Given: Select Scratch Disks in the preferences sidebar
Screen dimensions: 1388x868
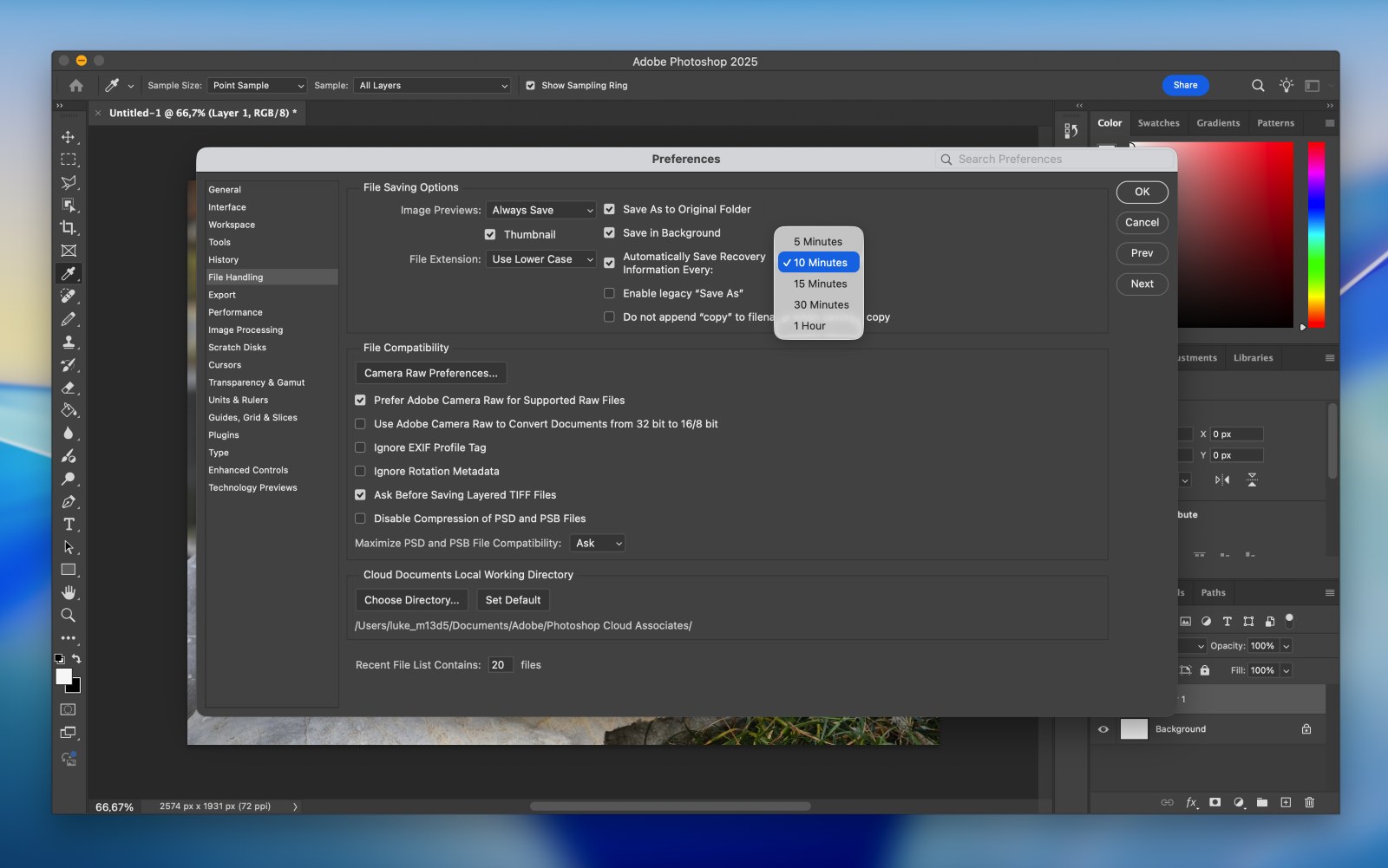Looking at the screenshot, I should pyautogui.click(x=237, y=347).
